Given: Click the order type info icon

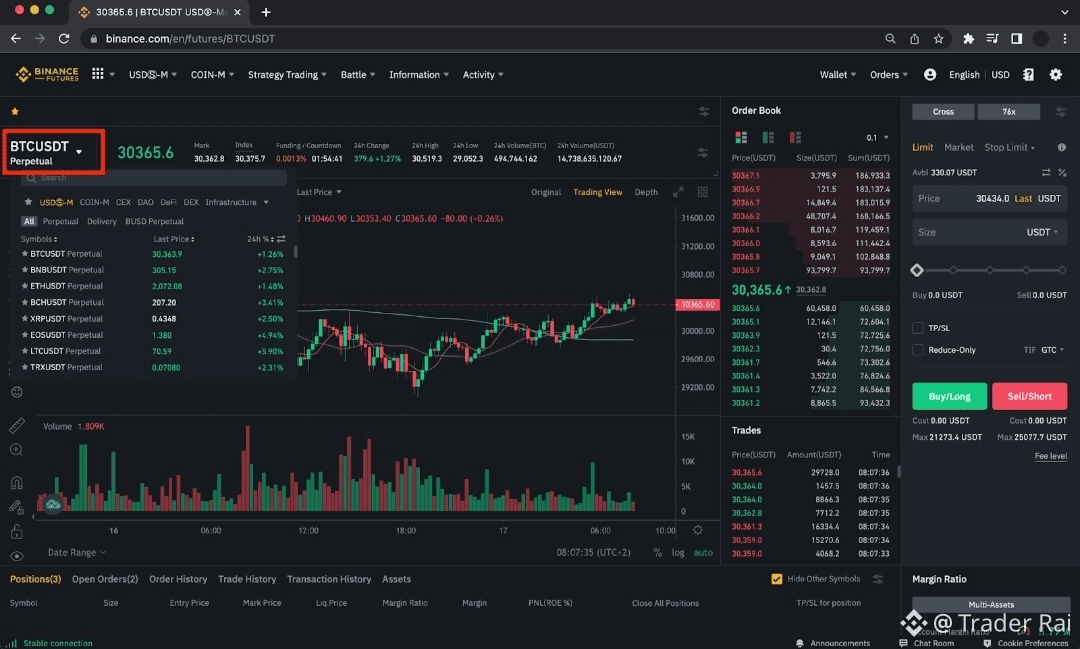Looking at the screenshot, I should (1061, 147).
